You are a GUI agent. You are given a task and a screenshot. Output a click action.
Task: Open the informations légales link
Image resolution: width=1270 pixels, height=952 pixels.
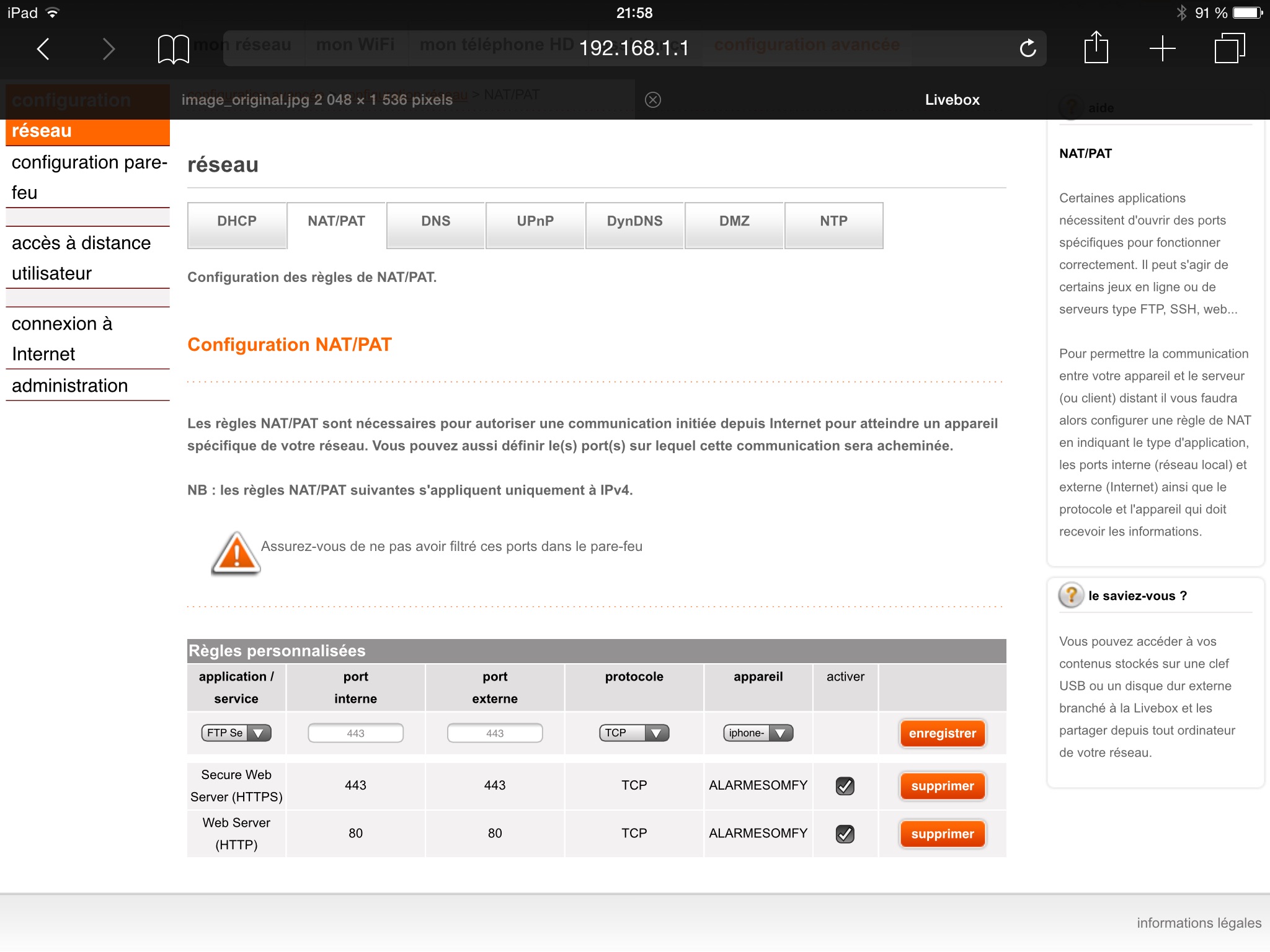pyautogui.click(x=1198, y=923)
